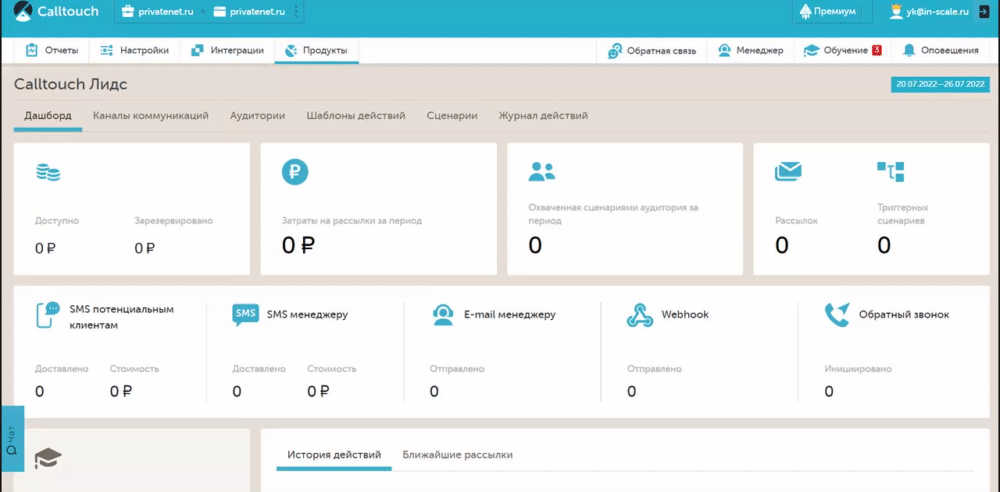Click the Calltouch logo
Screen dimensions: 1000x492
(55, 11)
